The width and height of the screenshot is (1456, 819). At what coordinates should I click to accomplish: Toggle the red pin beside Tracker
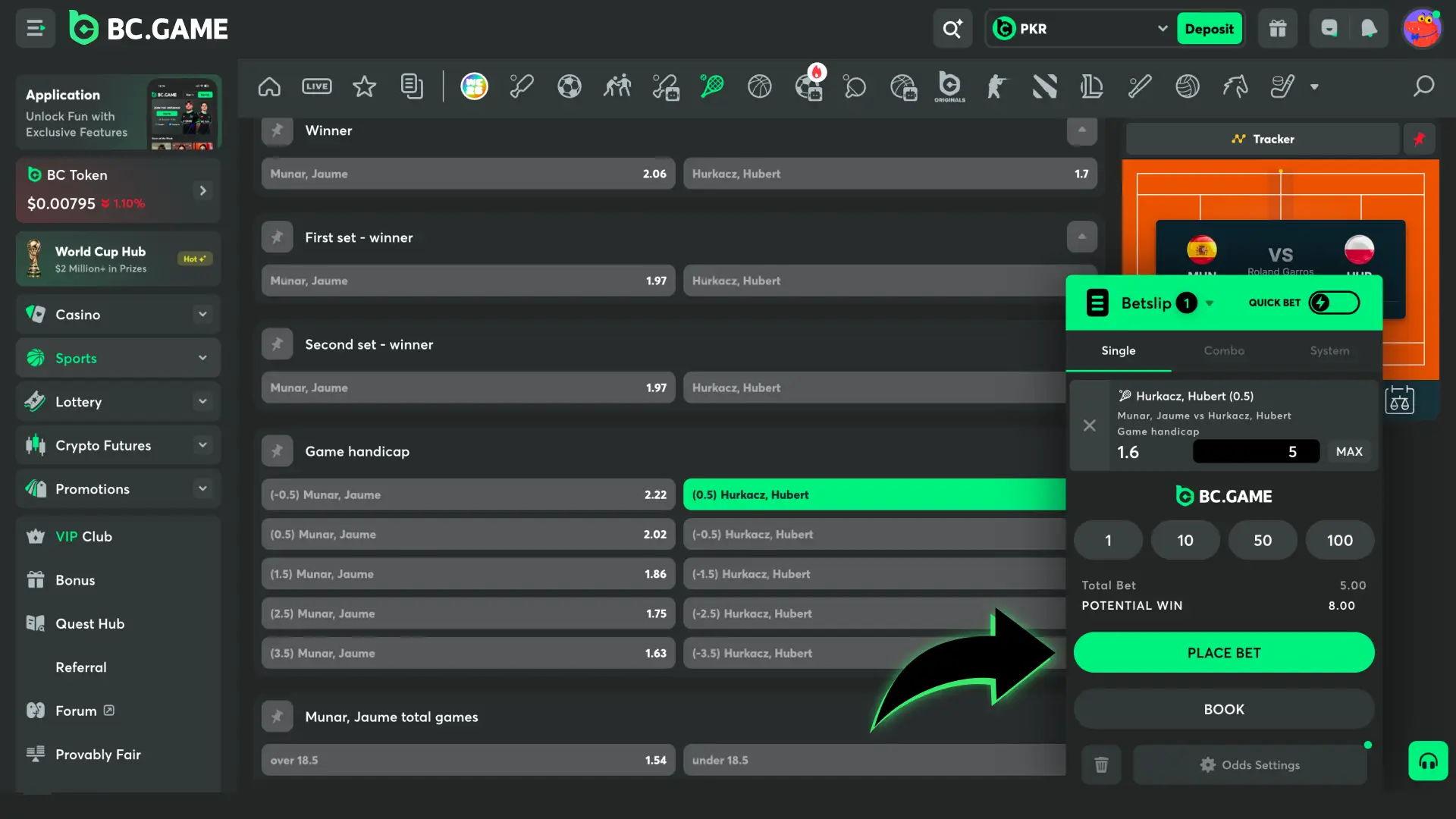click(x=1420, y=139)
